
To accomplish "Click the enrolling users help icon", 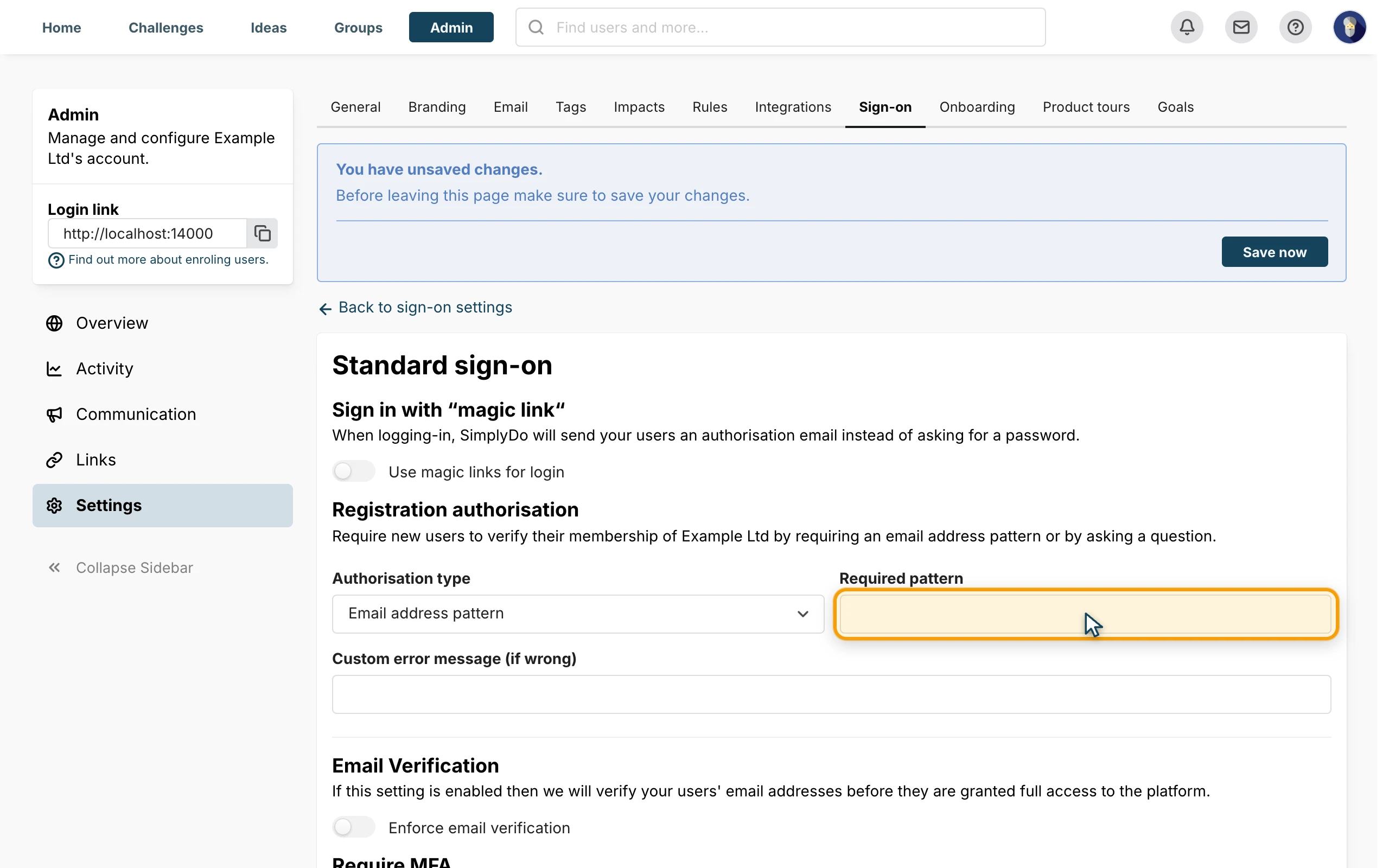I will coord(56,260).
